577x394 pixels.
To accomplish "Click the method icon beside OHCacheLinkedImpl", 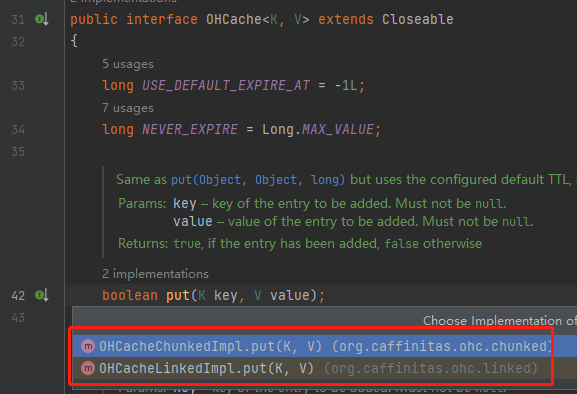I will pyautogui.click(x=88, y=368).
